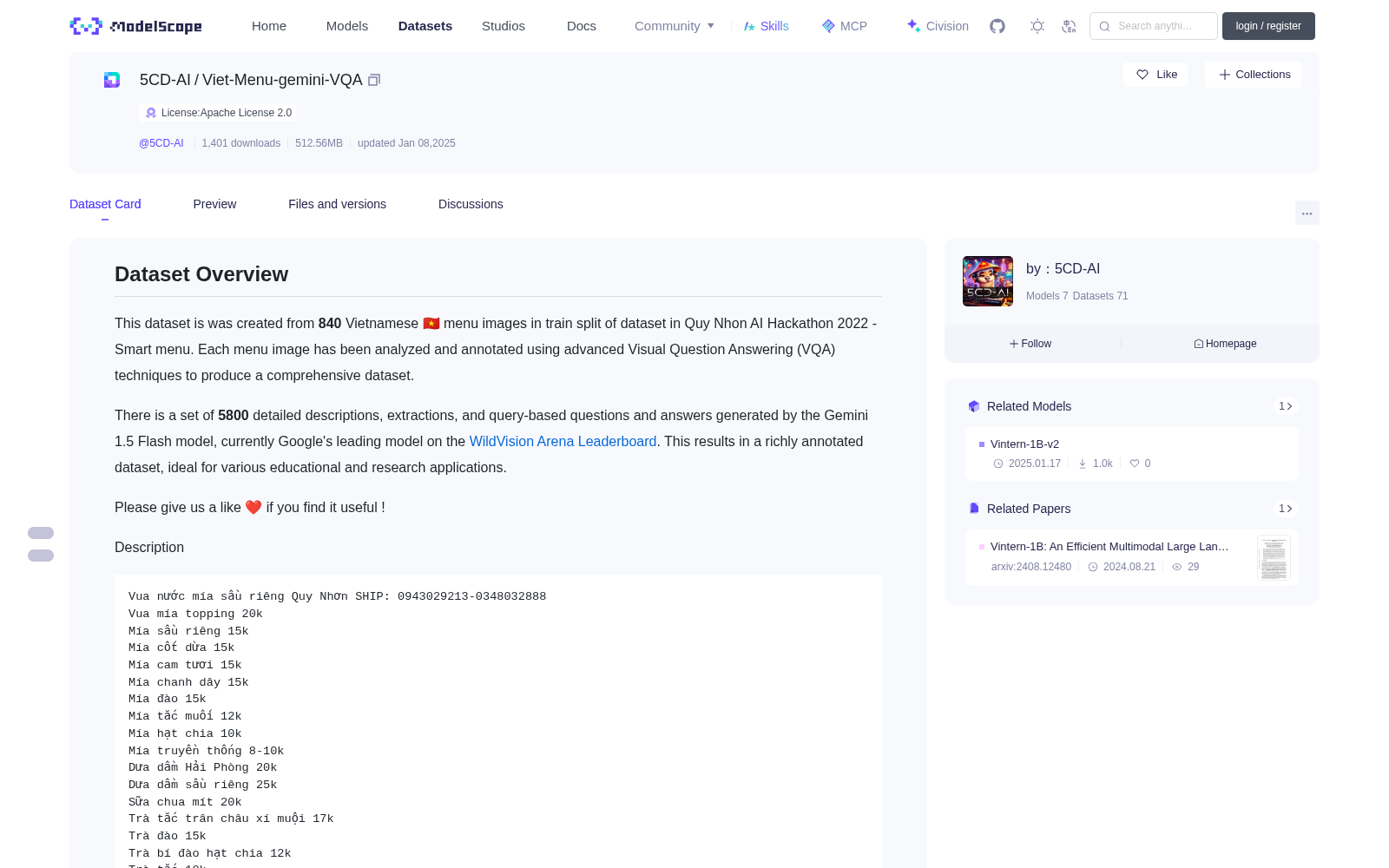
Task: Click upper floating sidebar pill button
Action: tap(41, 533)
